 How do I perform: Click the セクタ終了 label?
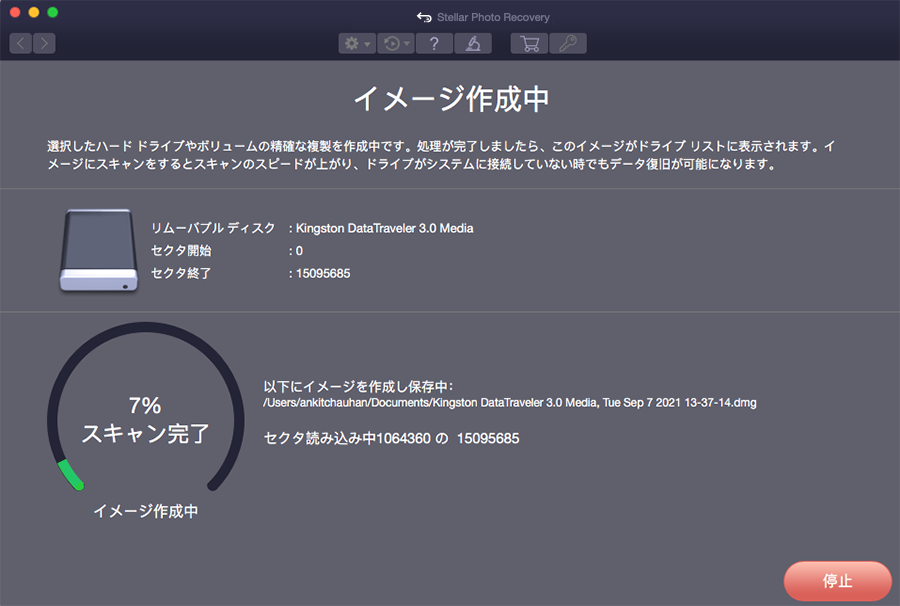[181, 273]
